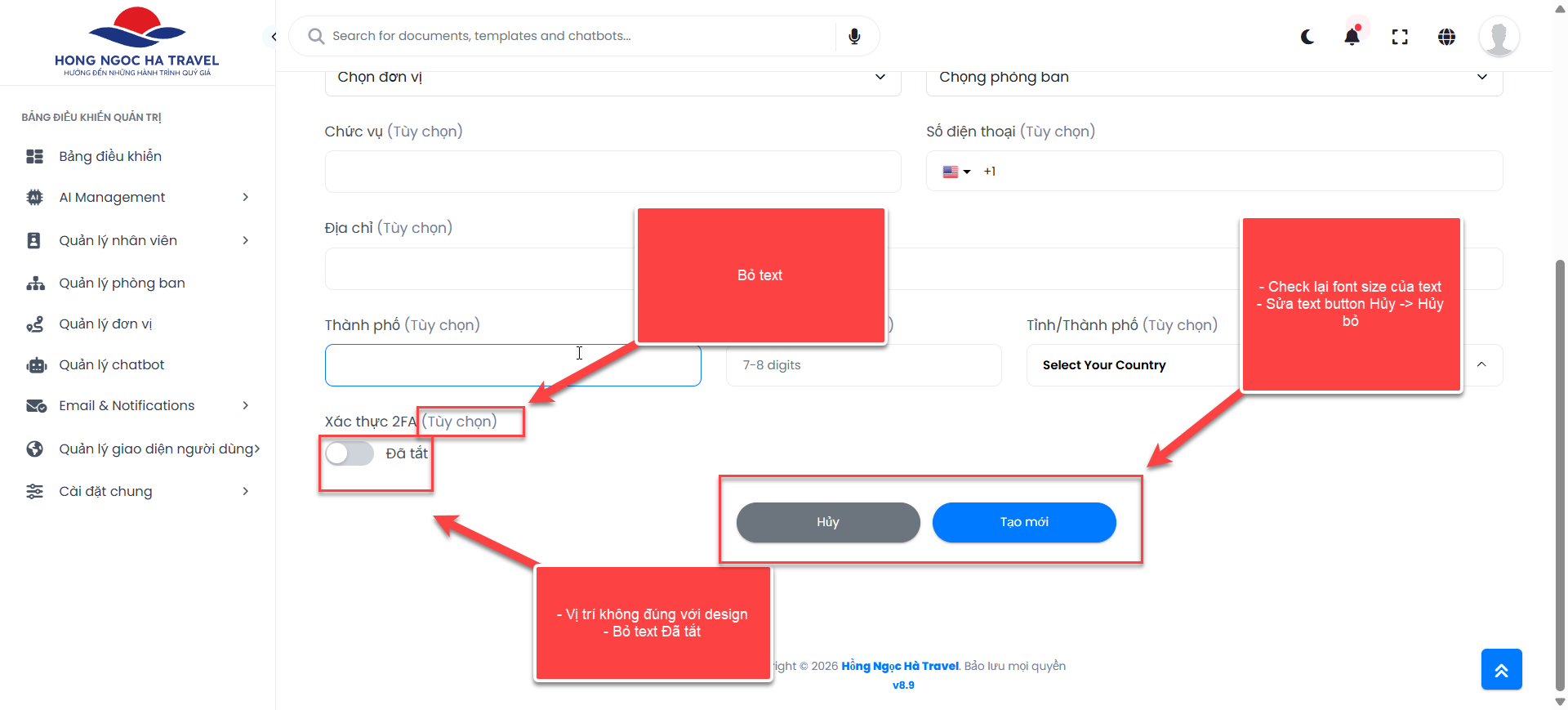The width and height of the screenshot is (1568, 710).
Task: Focus the search documents field
Action: (x=572, y=36)
